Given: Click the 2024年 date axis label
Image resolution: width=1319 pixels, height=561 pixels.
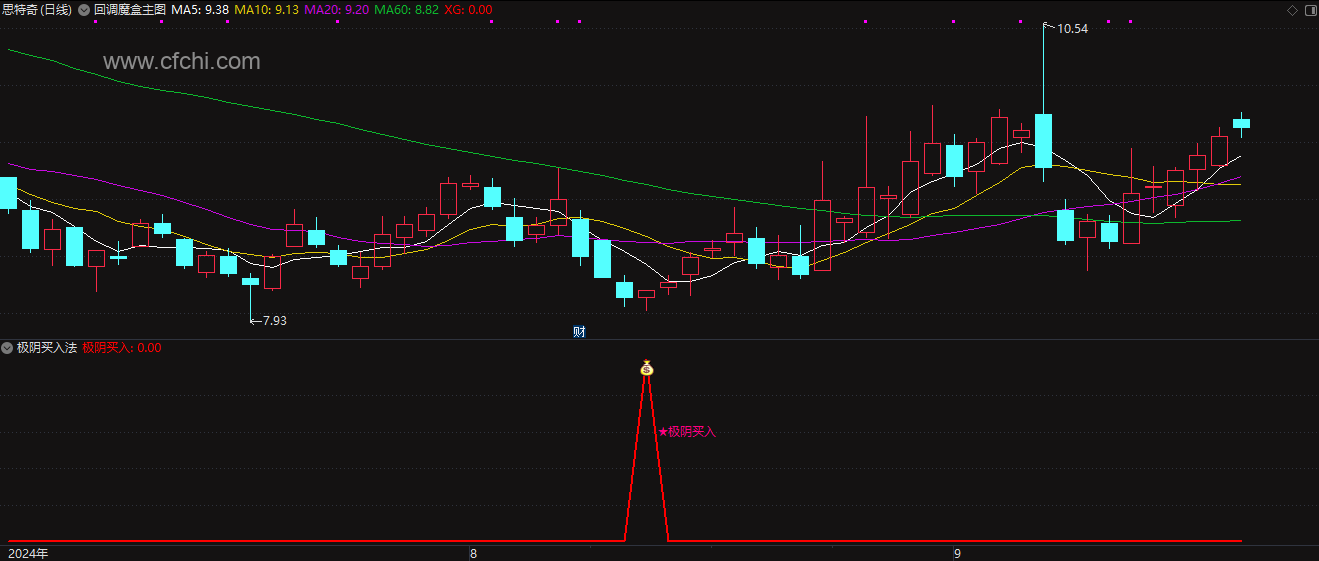Looking at the screenshot, I should pyautogui.click(x=28, y=553).
